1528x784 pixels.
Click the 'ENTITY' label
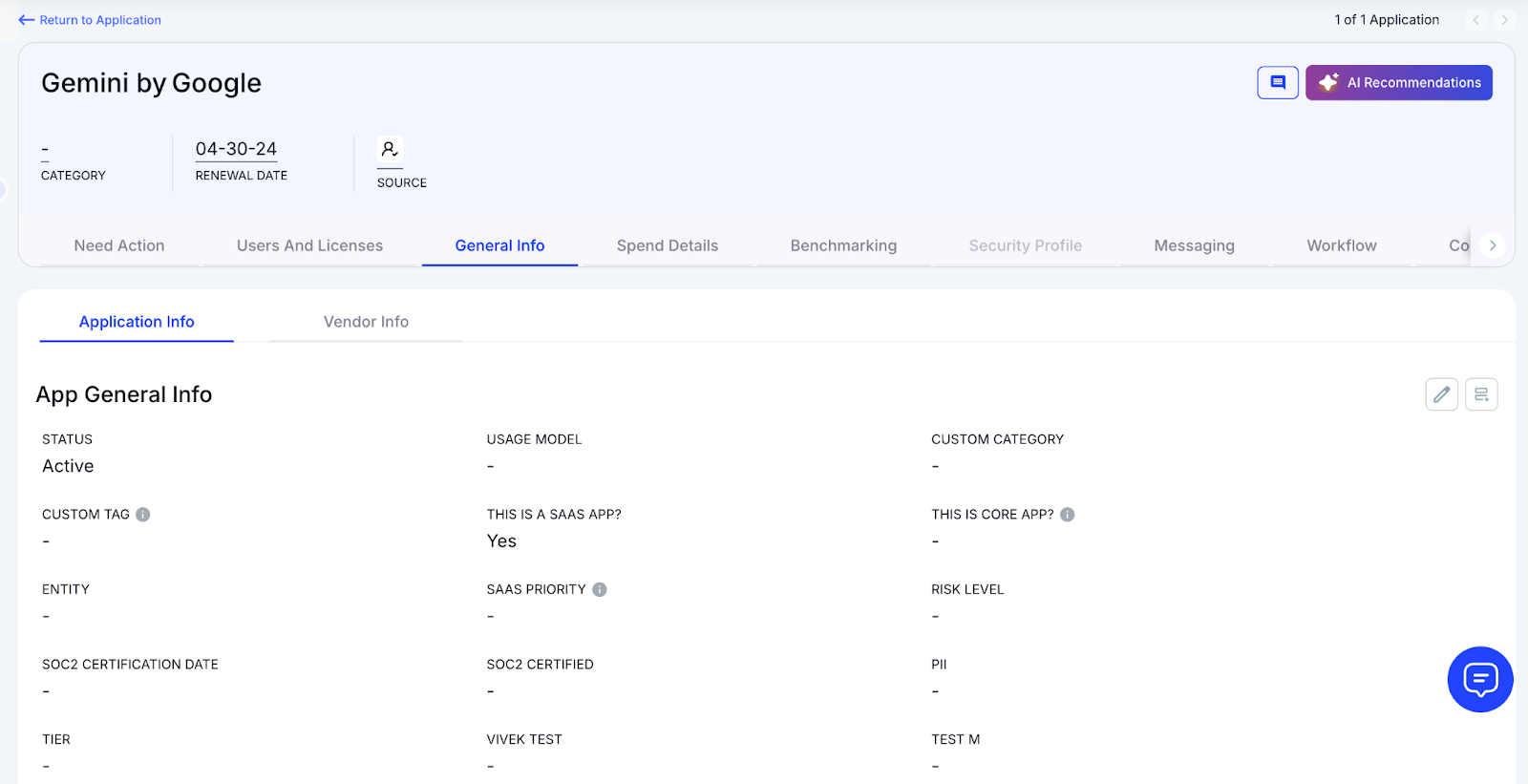pos(66,589)
